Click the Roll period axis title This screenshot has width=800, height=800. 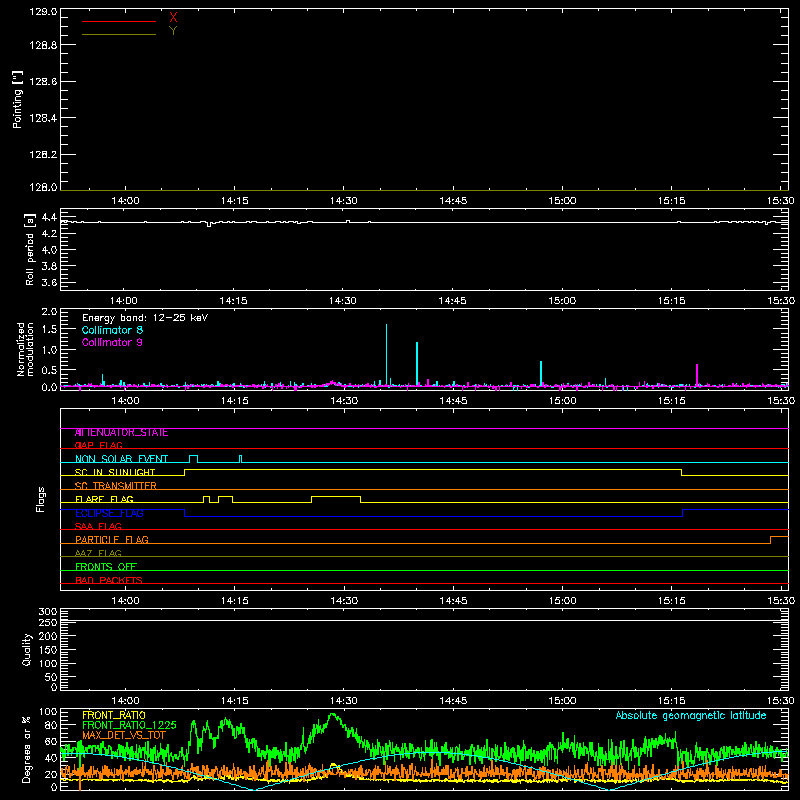29,249
